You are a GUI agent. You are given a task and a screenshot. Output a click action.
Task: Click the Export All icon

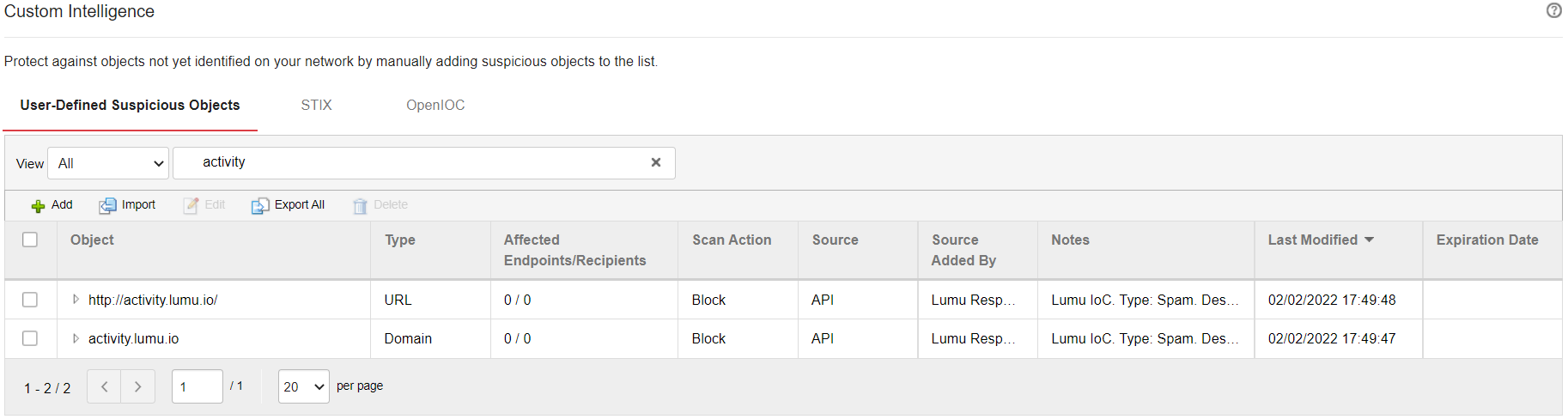click(x=260, y=205)
